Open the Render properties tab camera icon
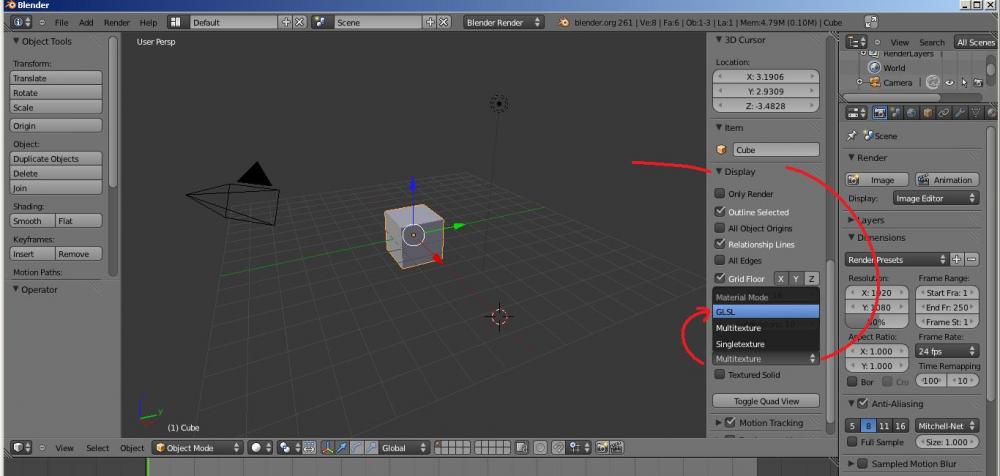1000x476 pixels. point(879,113)
